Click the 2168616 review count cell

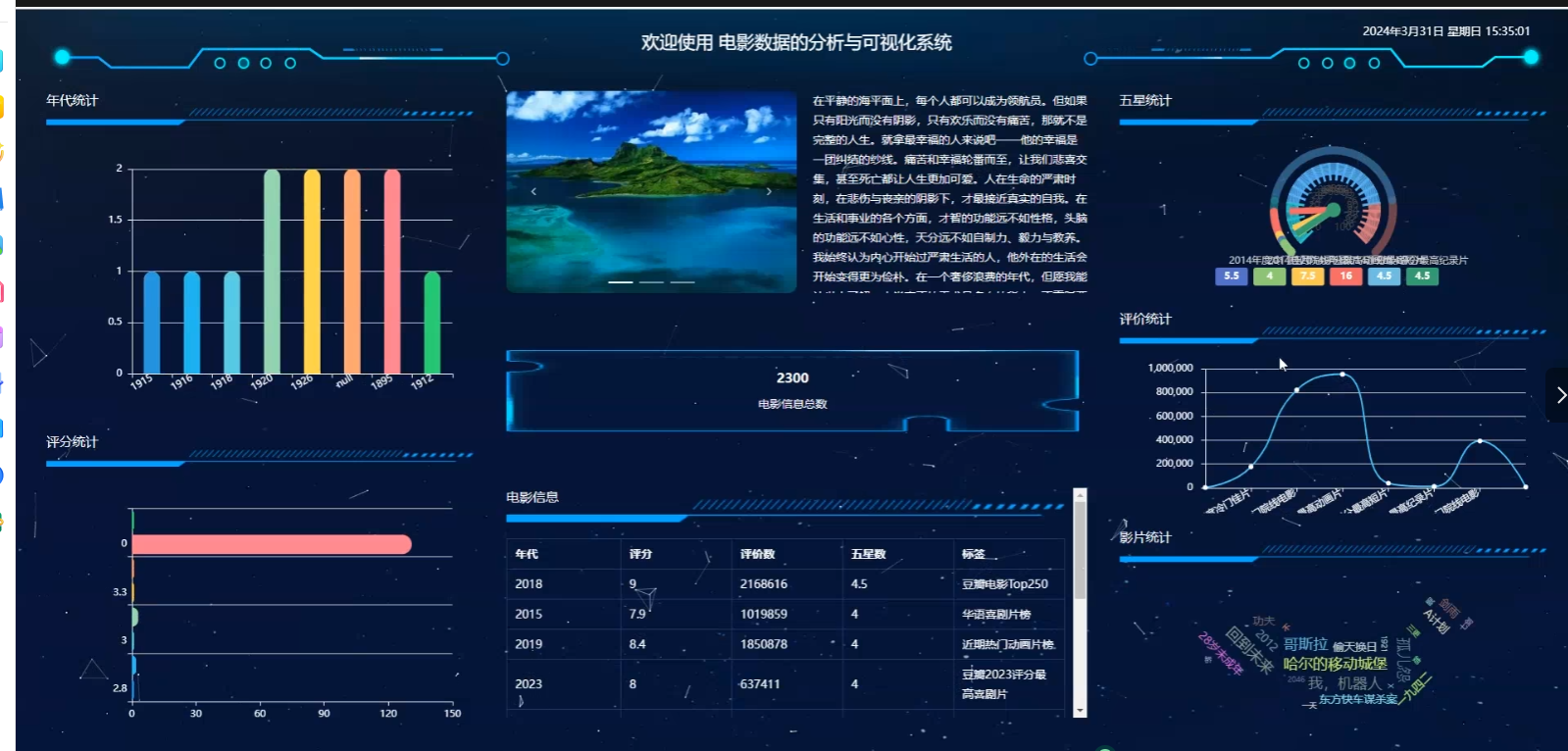[x=764, y=583]
